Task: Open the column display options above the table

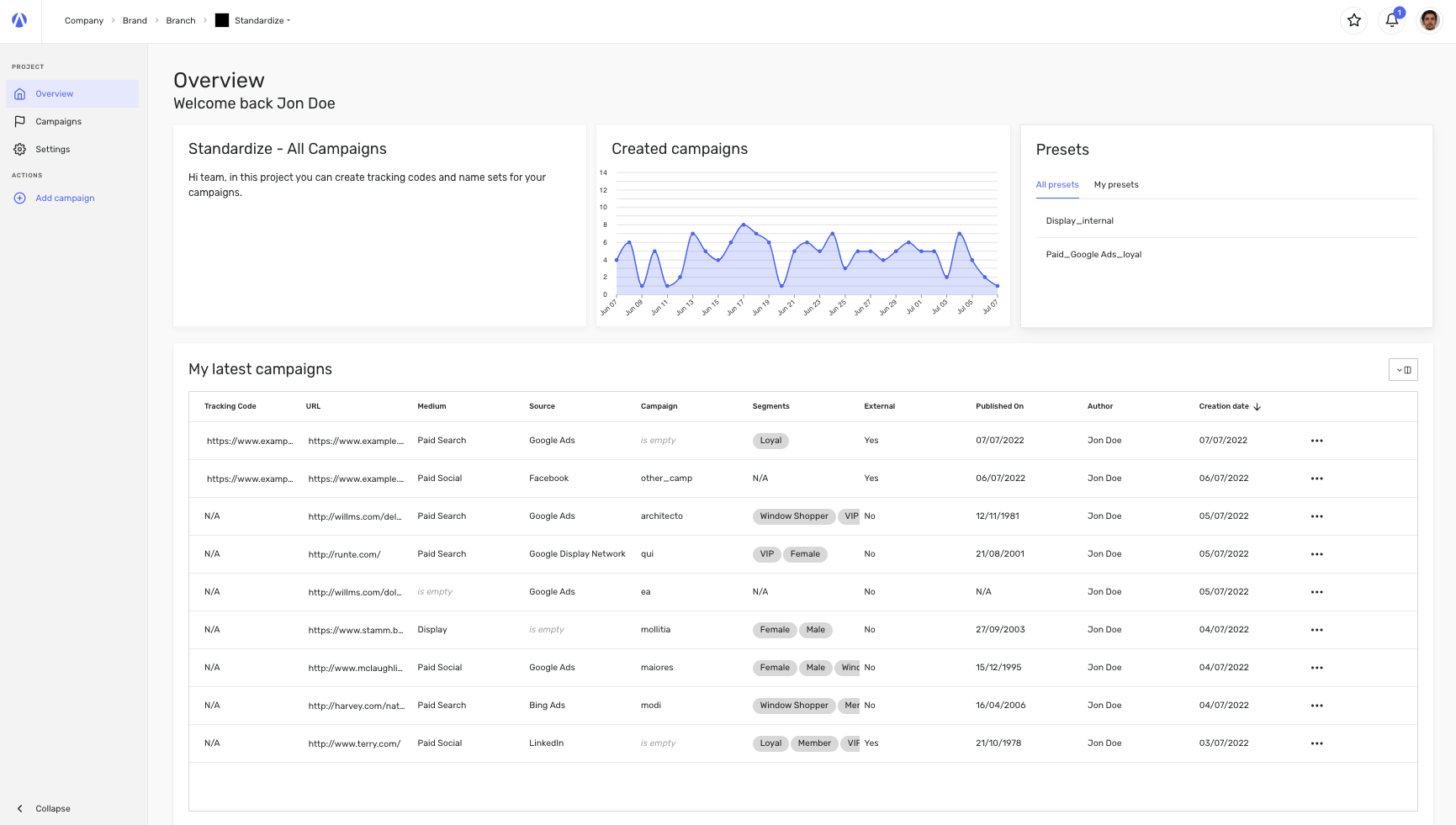Action: pyautogui.click(x=1406, y=369)
